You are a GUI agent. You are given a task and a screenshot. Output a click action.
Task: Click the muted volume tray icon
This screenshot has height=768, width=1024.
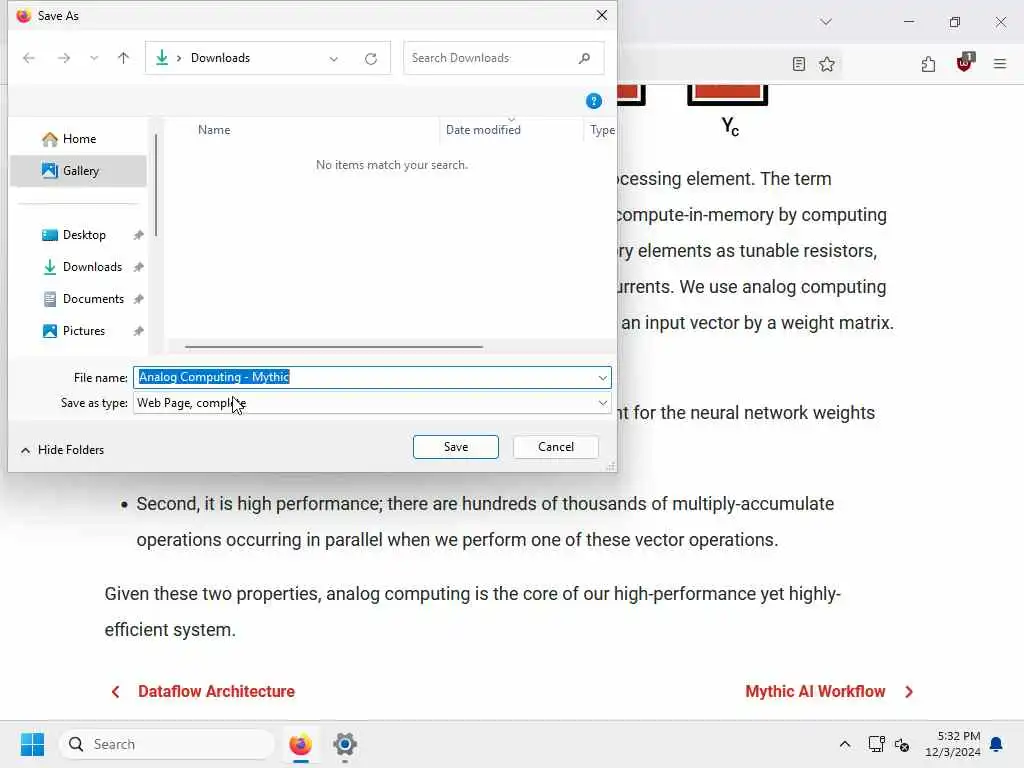(x=902, y=745)
